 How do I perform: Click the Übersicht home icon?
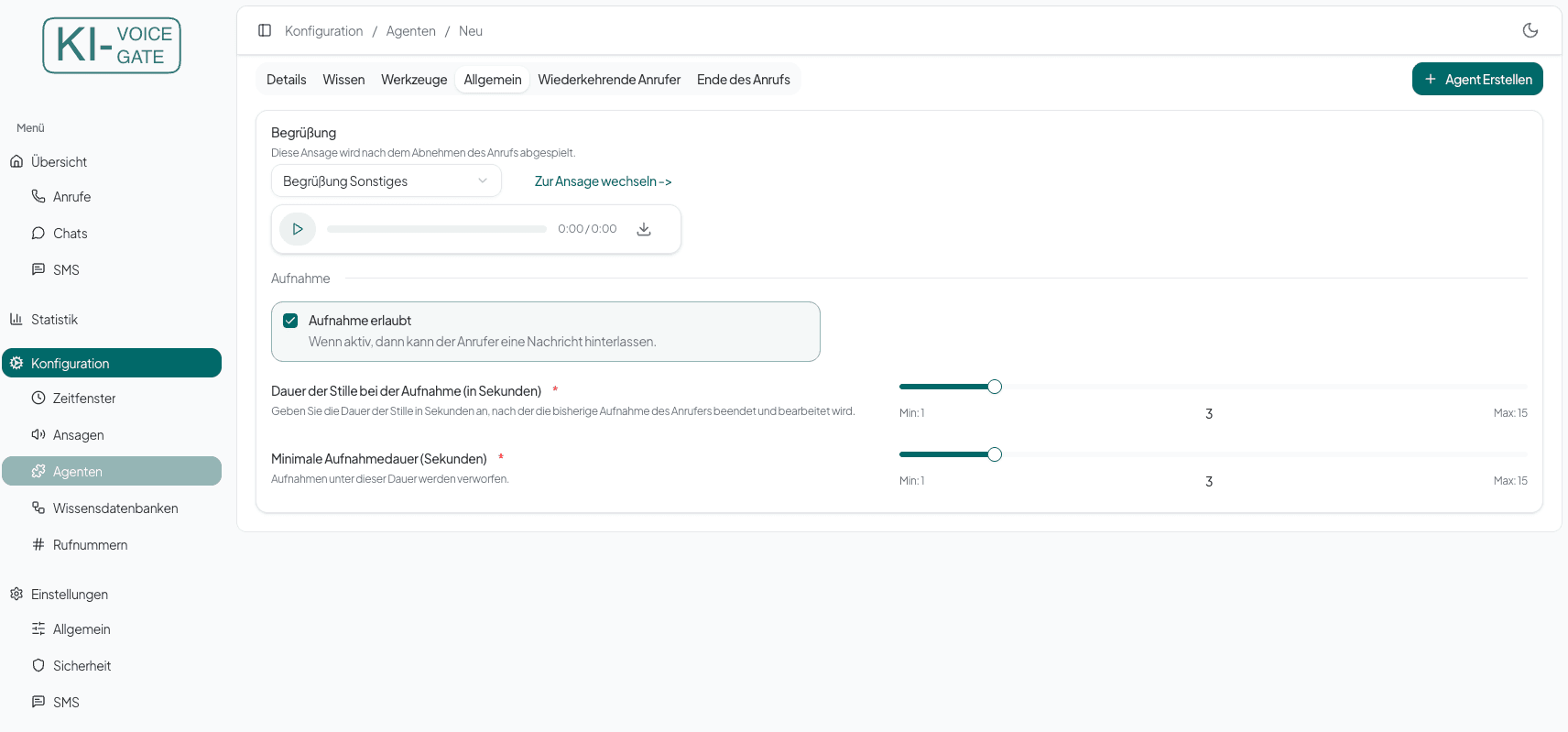point(16,161)
